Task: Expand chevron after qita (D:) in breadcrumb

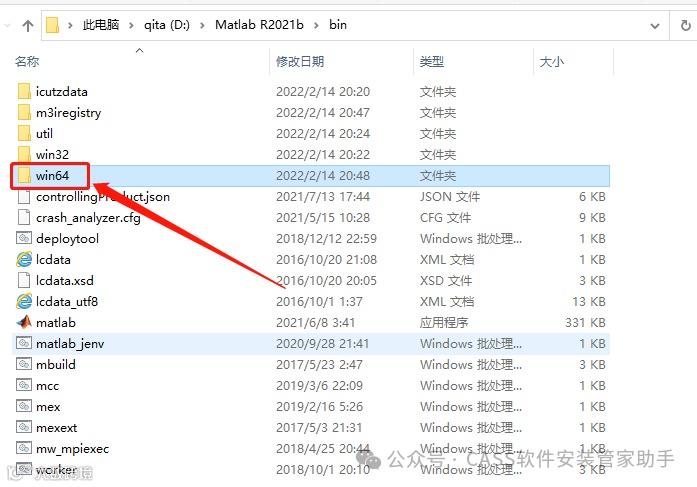Action: tap(202, 25)
